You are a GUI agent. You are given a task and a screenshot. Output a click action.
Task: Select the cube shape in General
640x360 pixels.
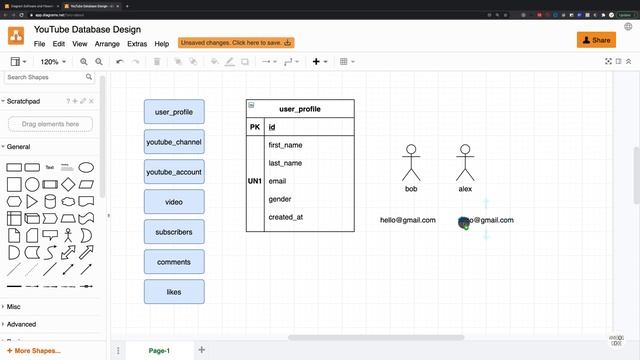(x=32, y=218)
